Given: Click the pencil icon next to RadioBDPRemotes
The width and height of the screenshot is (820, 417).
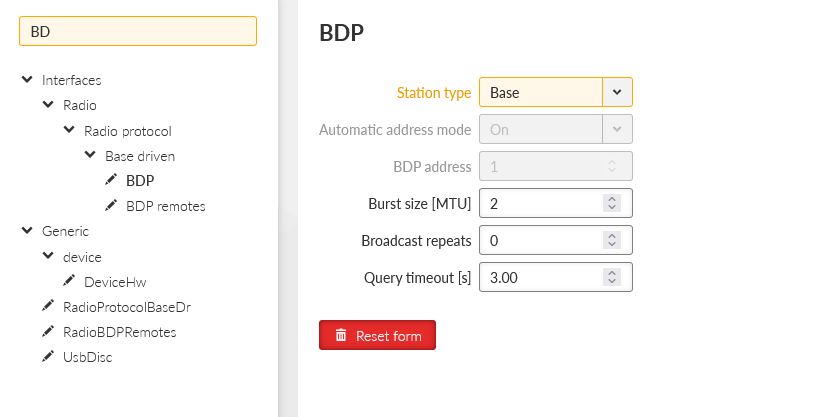Looking at the screenshot, I should tap(48, 331).
